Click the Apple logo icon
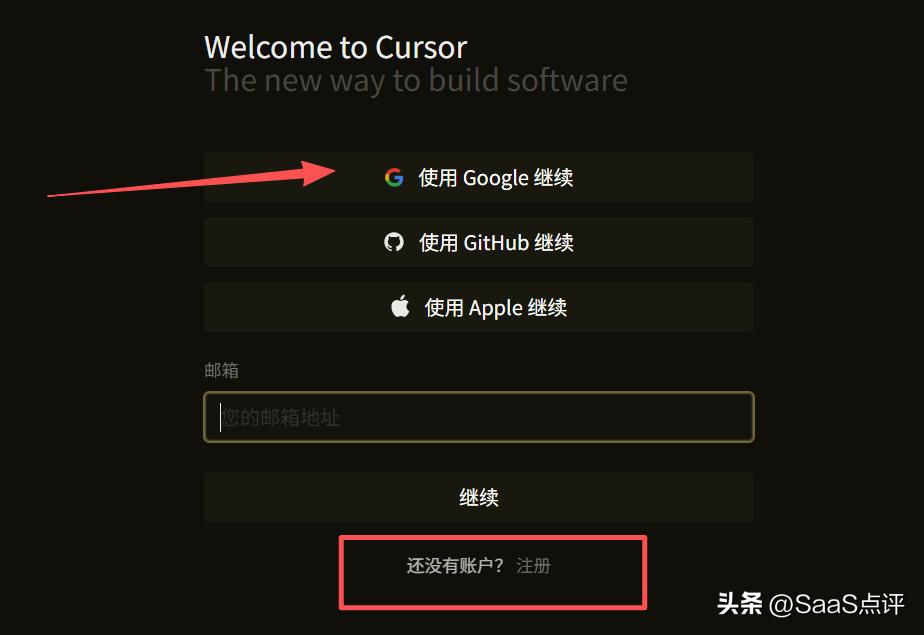The width and height of the screenshot is (924, 635). coord(400,306)
